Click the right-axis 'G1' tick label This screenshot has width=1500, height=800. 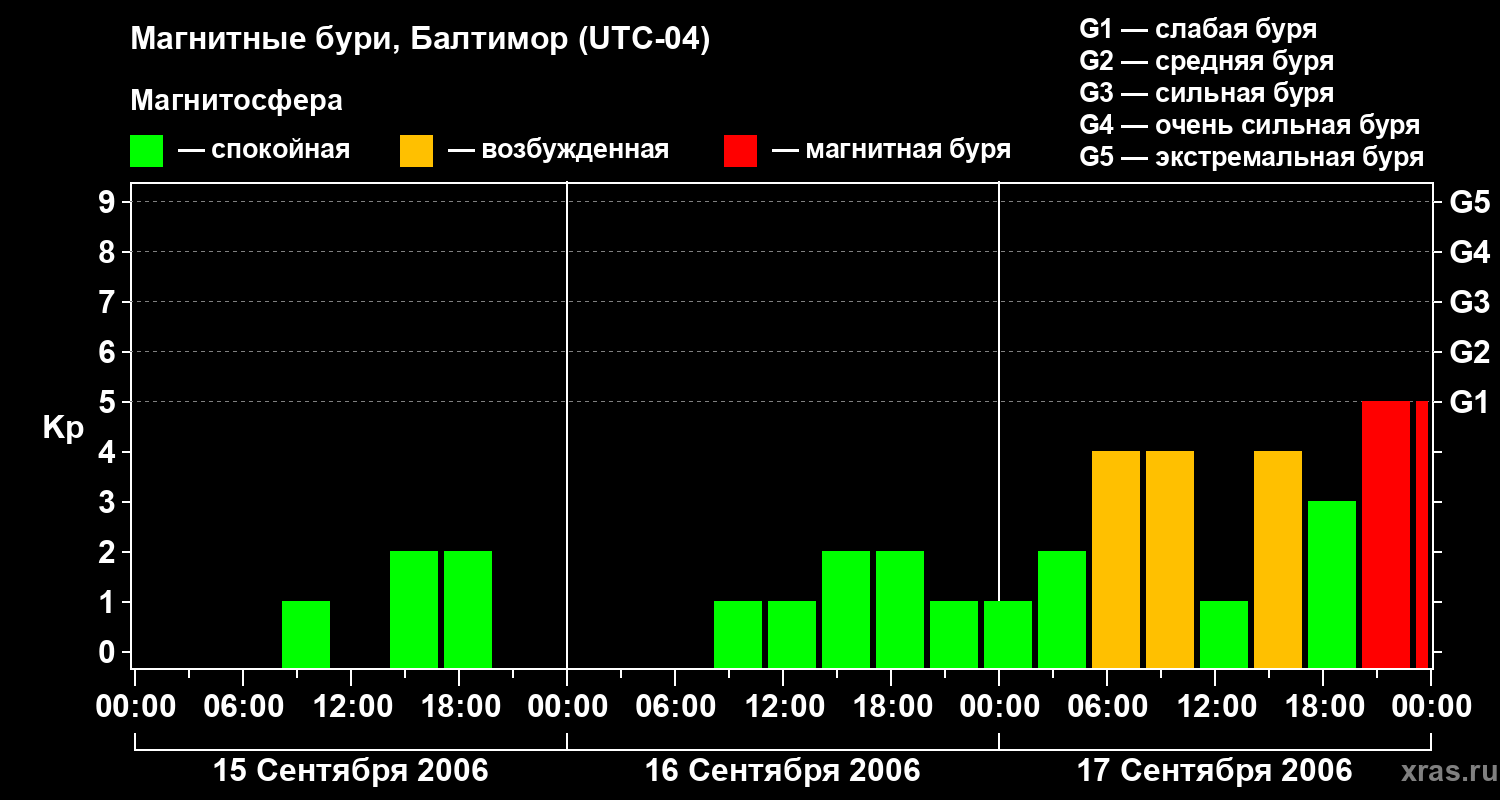1469,403
